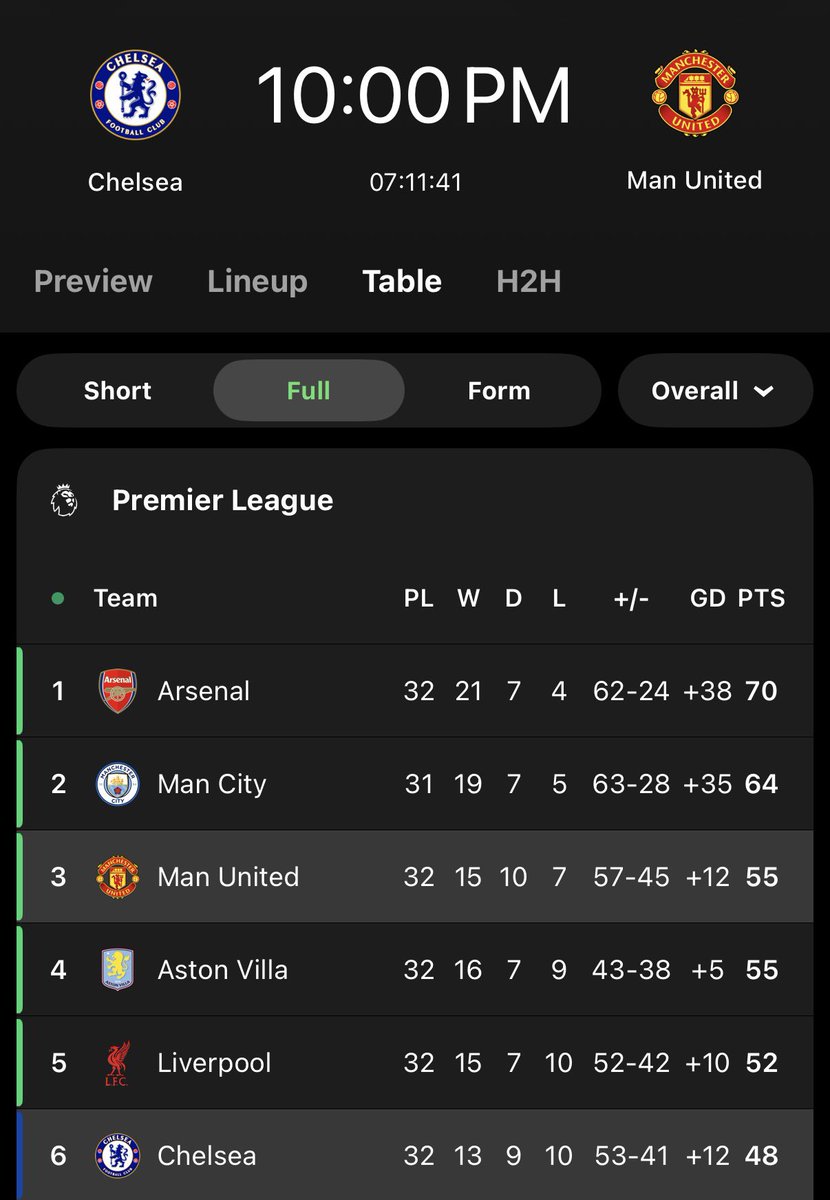This screenshot has height=1200, width=830.
Task: Open the Premier League lion logo
Action: (65, 500)
